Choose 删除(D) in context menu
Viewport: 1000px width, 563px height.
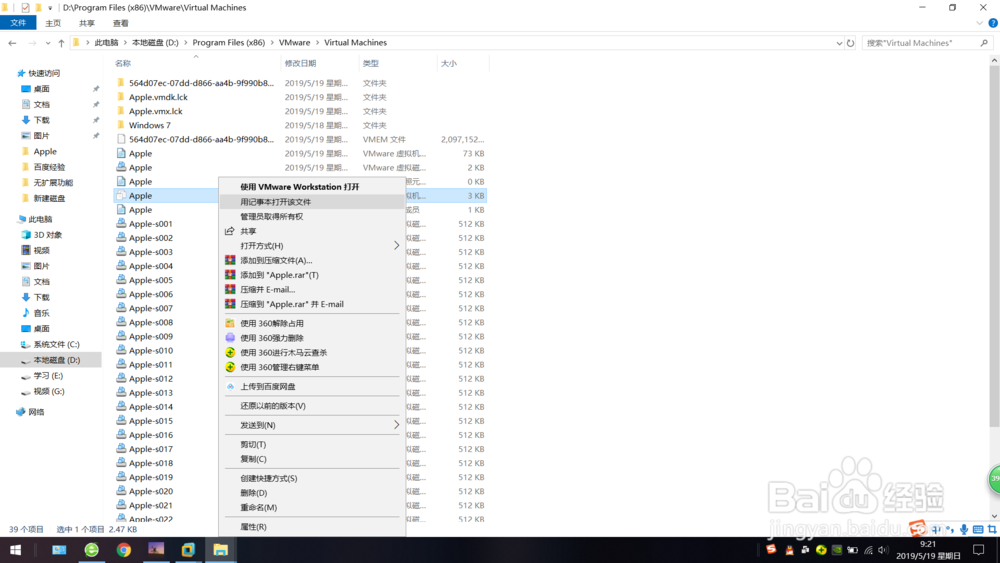(254, 493)
